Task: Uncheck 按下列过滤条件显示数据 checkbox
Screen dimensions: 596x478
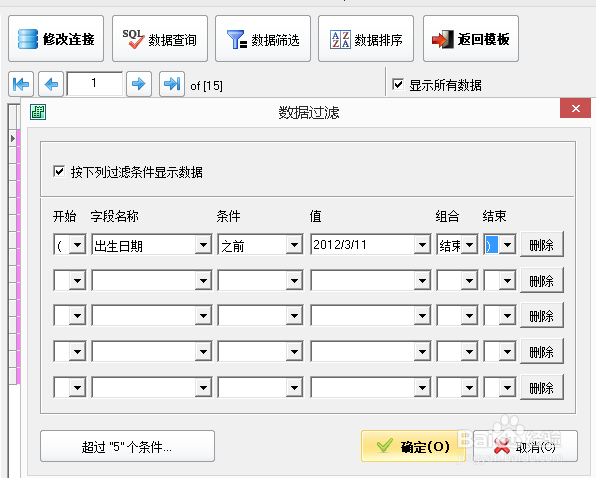Action: point(59,171)
